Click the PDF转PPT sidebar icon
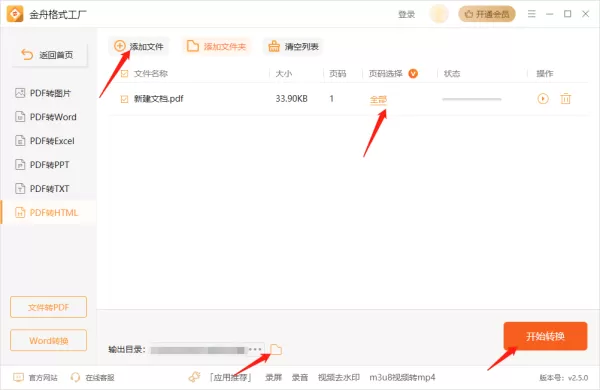 coord(20,165)
